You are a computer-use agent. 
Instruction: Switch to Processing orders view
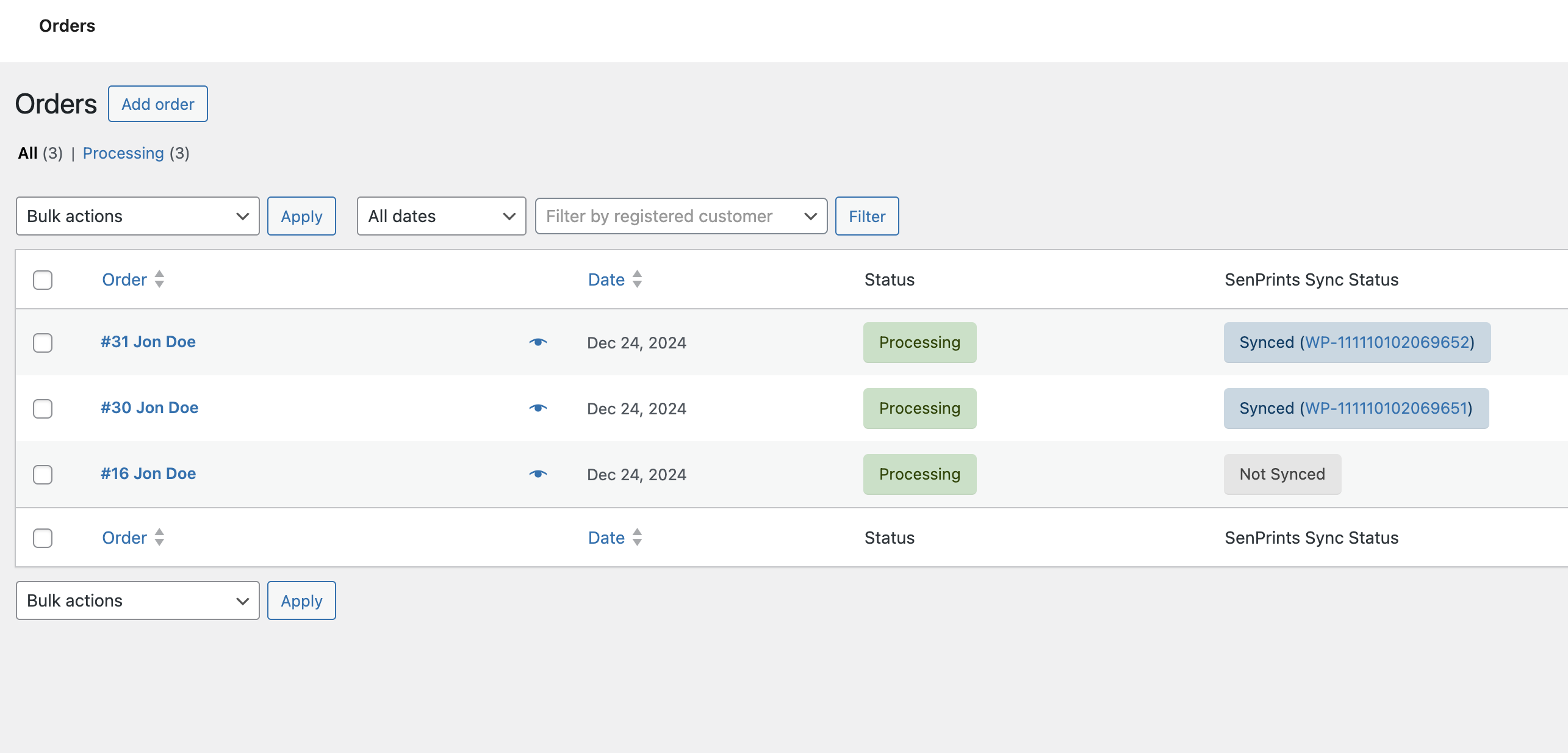tap(123, 153)
